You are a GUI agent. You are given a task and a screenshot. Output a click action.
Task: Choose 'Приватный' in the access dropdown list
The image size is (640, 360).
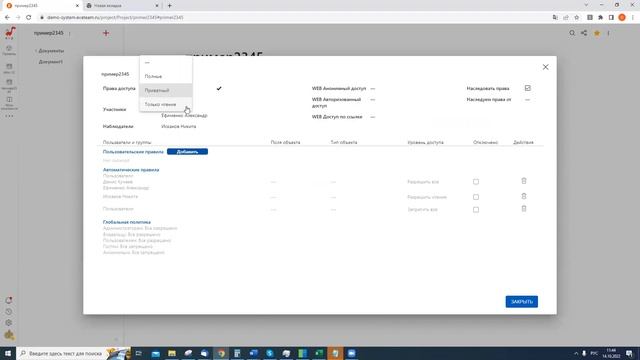(166, 90)
